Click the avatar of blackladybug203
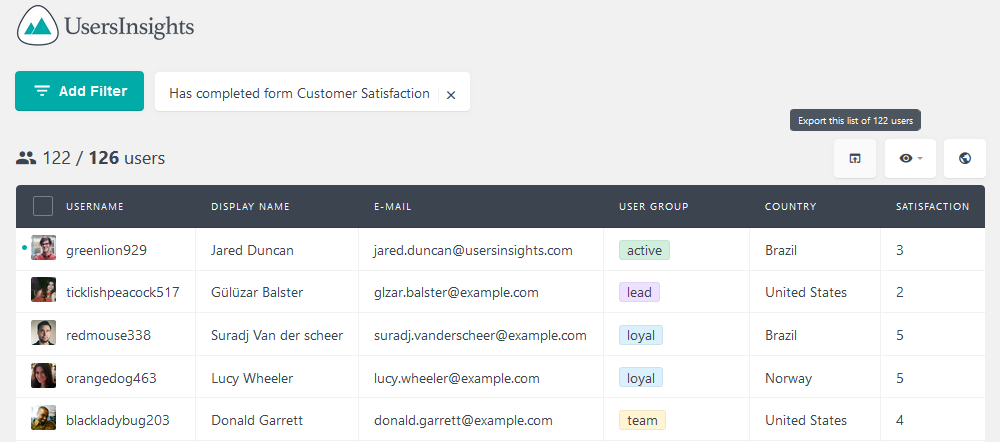Screen dimensions: 1000x442 [x=43, y=418]
